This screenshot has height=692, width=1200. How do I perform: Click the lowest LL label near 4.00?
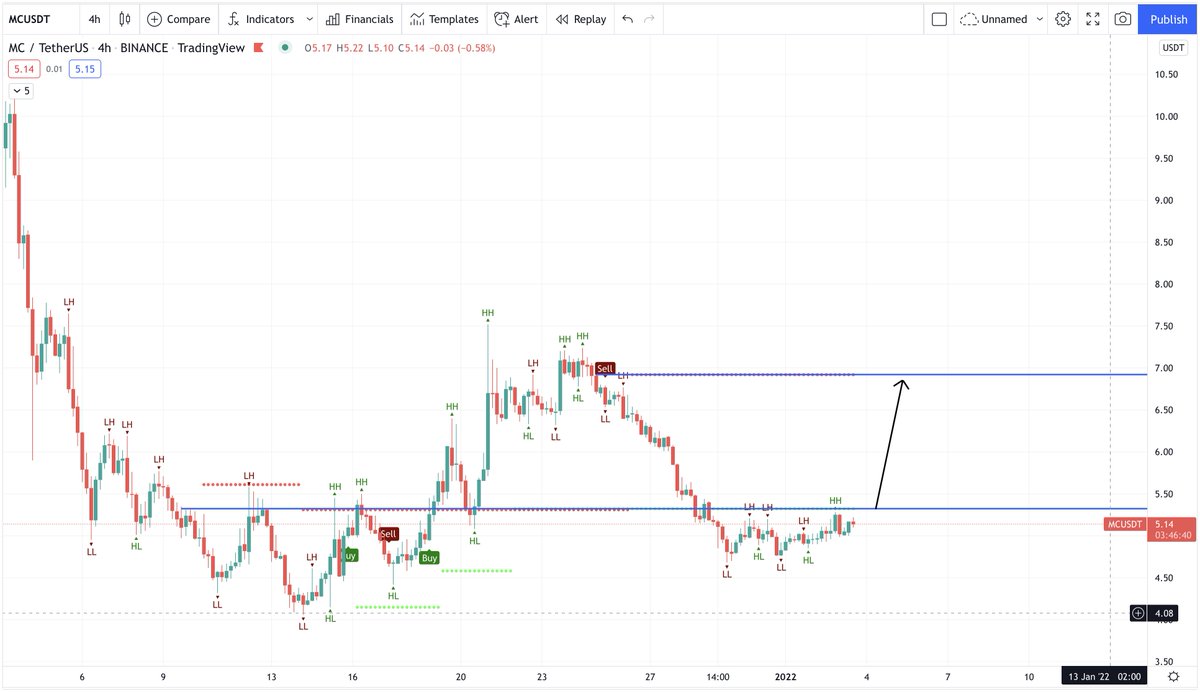(x=303, y=626)
